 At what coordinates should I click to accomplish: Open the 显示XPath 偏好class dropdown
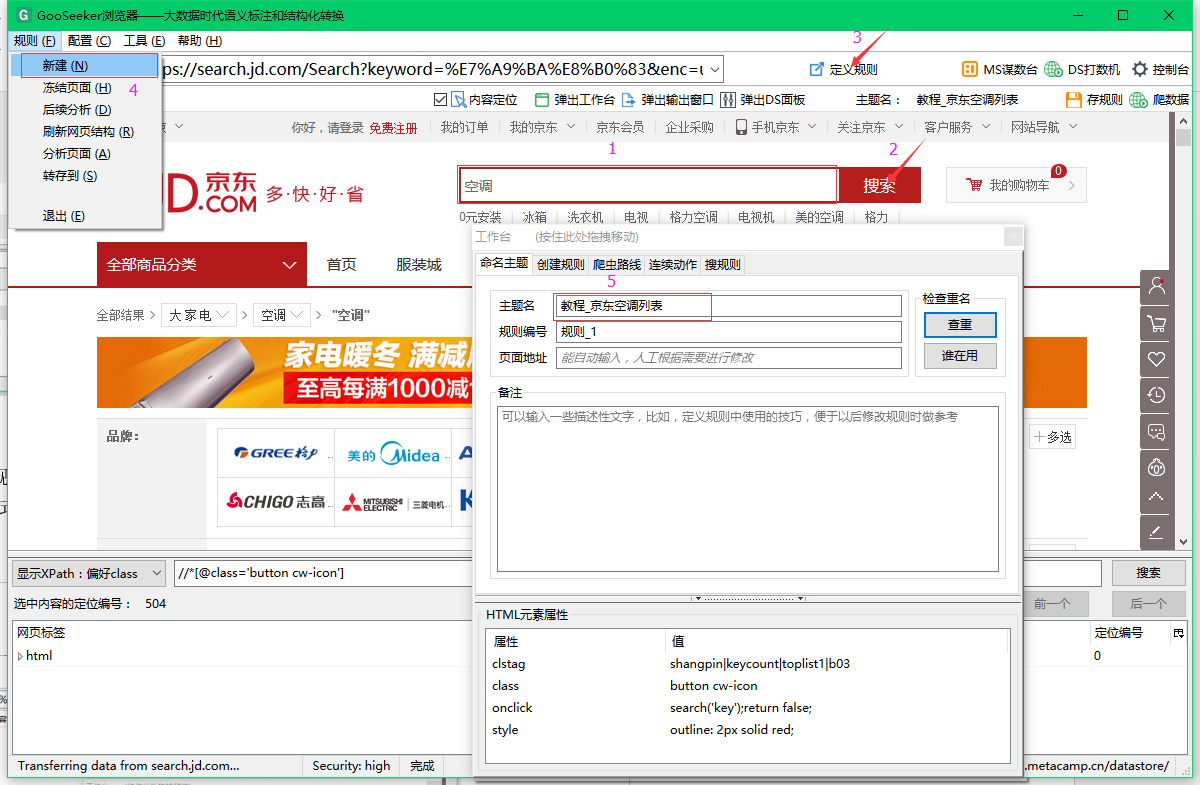89,573
